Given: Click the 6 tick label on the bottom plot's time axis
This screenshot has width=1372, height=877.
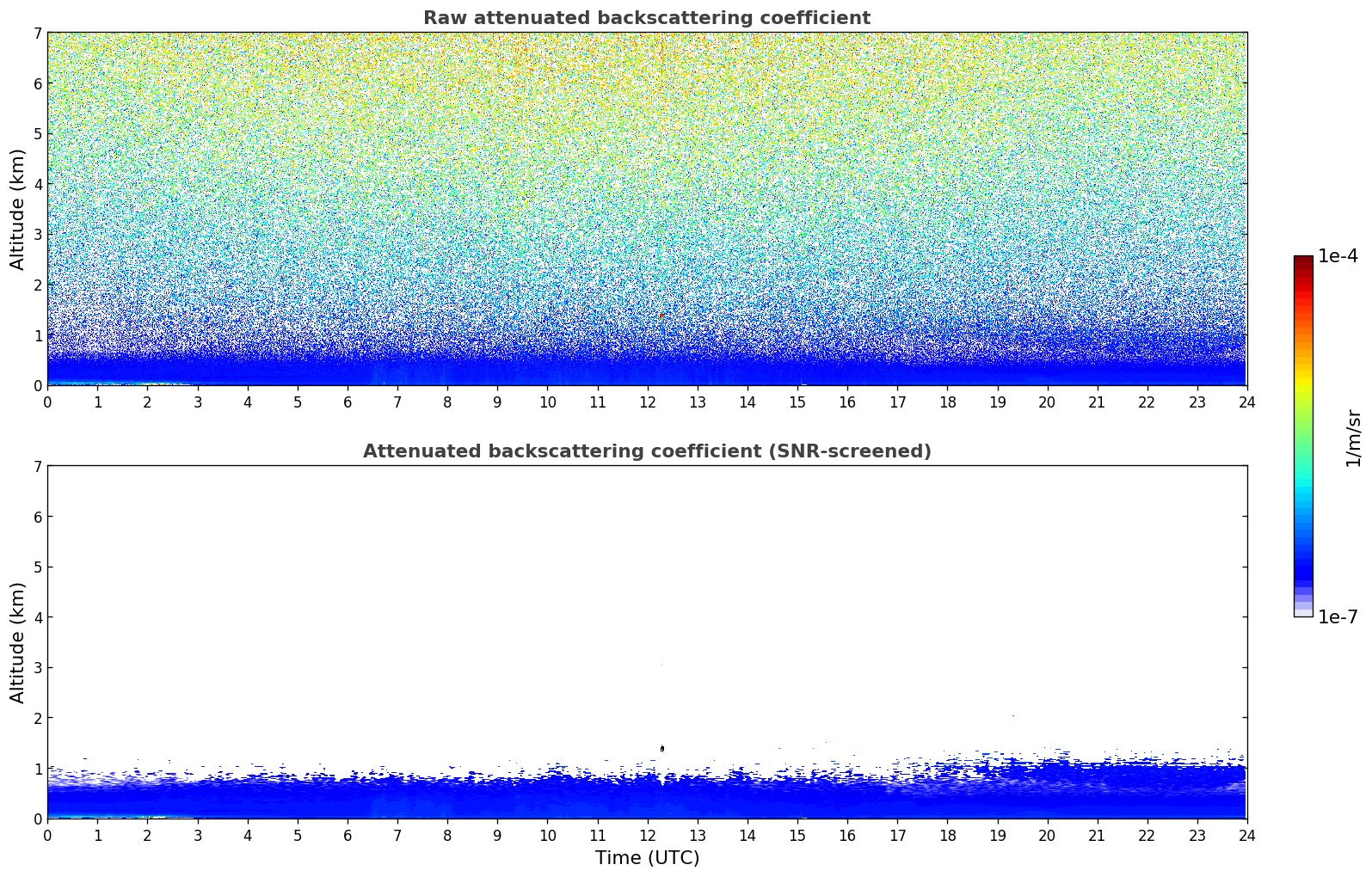Looking at the screenshot, I should pyautogui.click(x=348, y=836).
